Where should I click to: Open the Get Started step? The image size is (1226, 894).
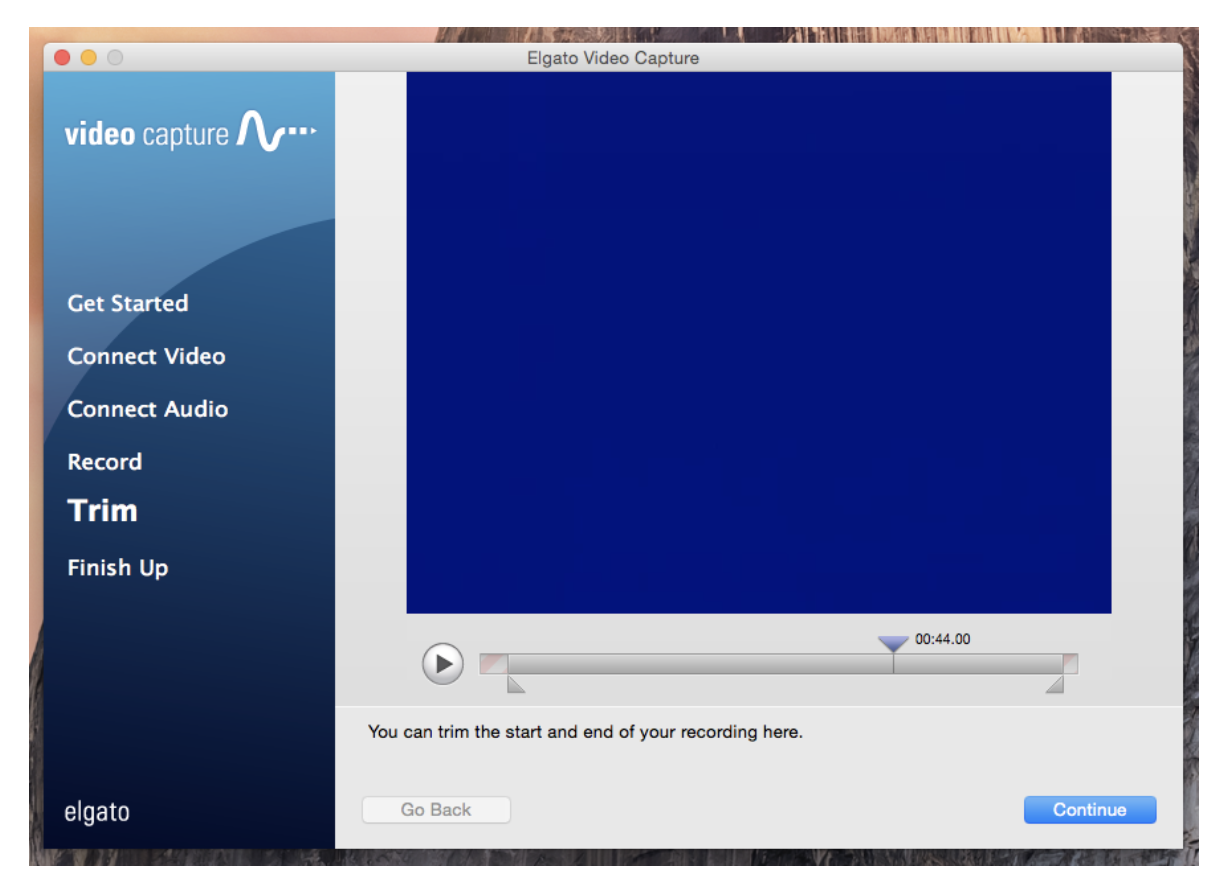(x=128, y=303)
